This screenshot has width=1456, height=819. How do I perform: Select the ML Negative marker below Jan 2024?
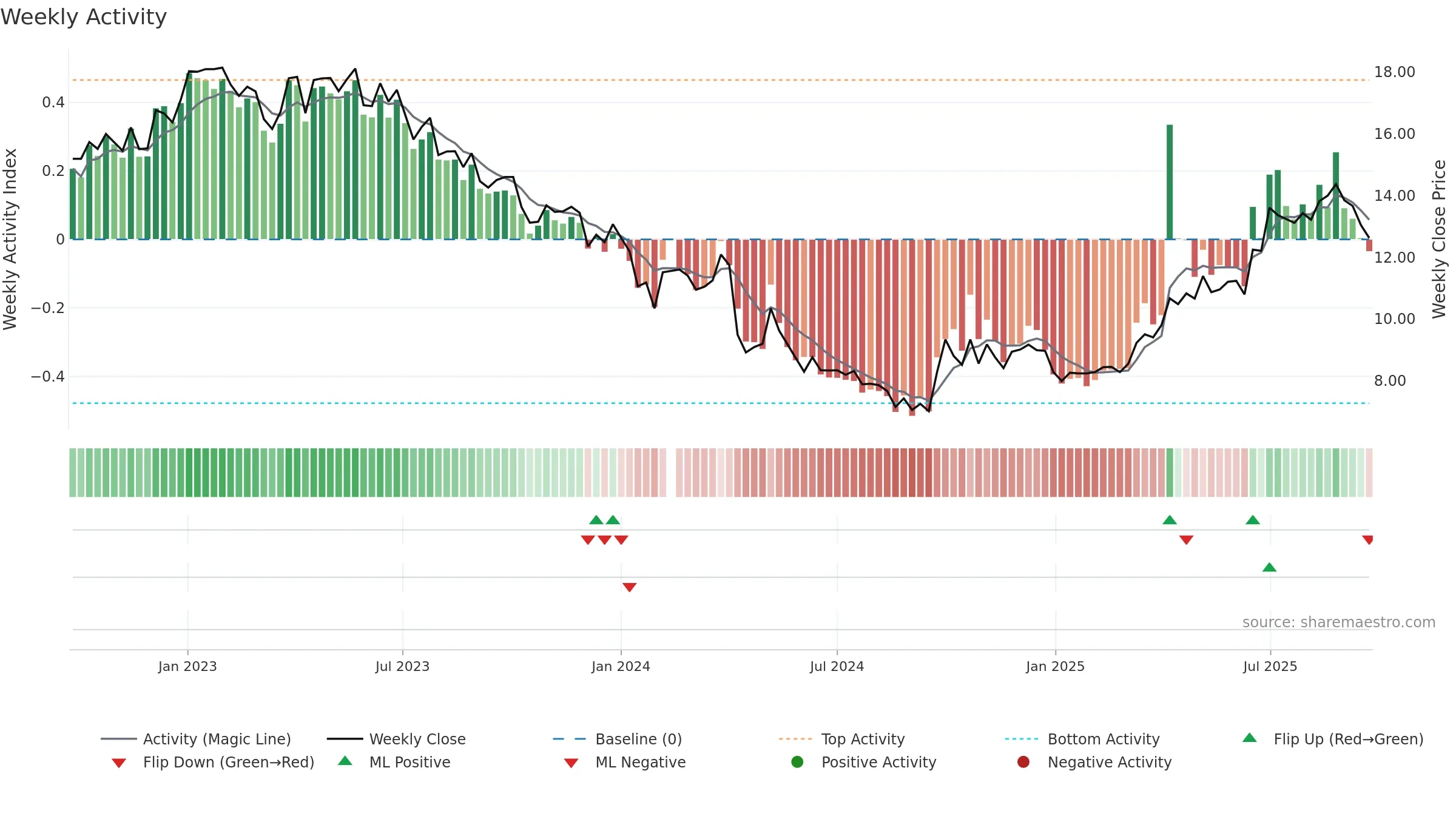point(630,587)
